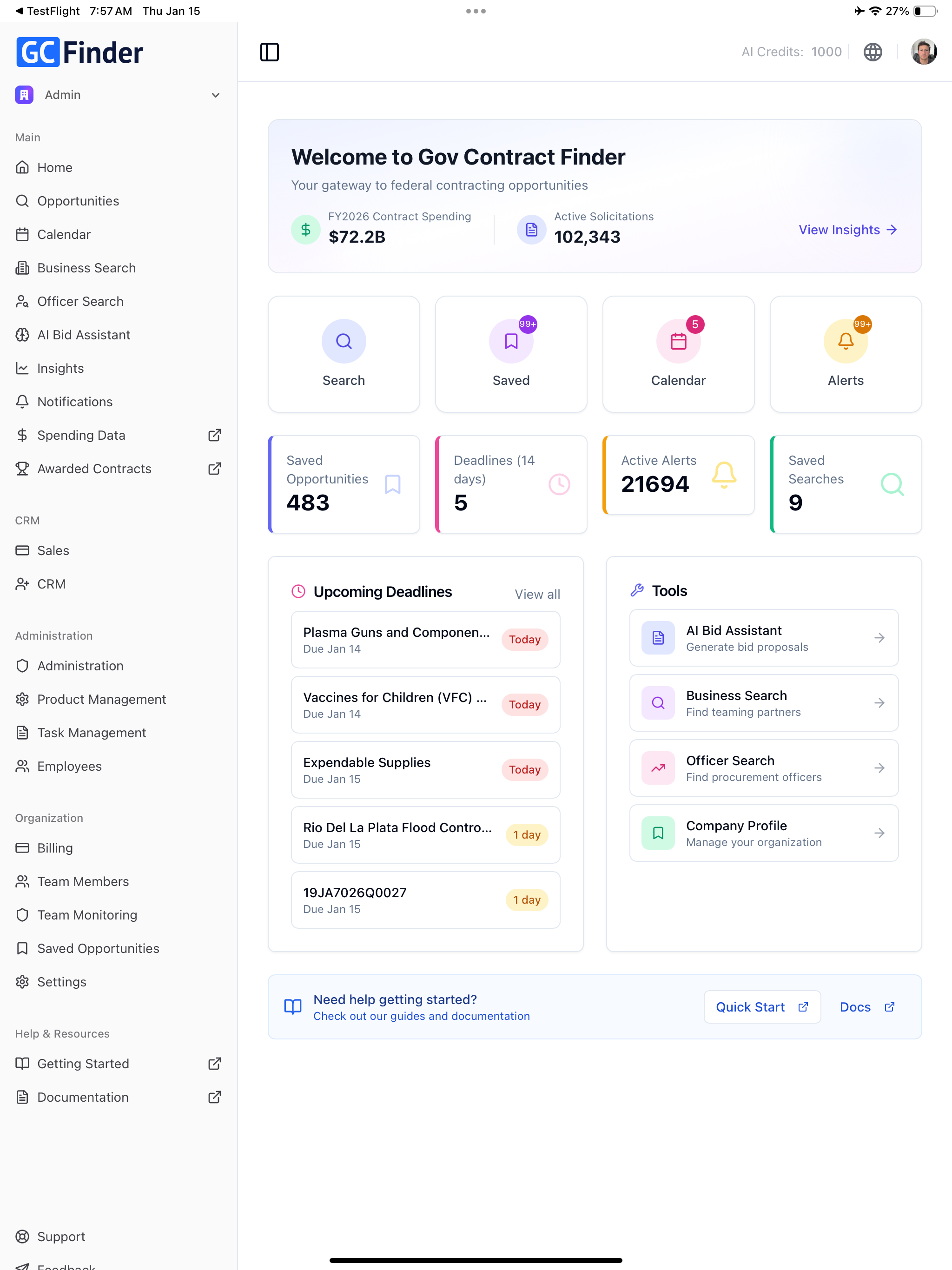Open Docs external link
This screenshot has width=952, height=1270.
coord(867,1007)
